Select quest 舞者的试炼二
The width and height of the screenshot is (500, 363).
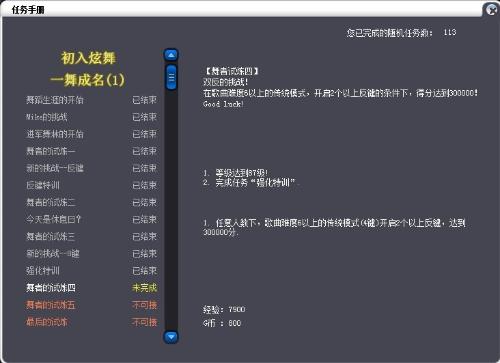click(x=51, y=202)
